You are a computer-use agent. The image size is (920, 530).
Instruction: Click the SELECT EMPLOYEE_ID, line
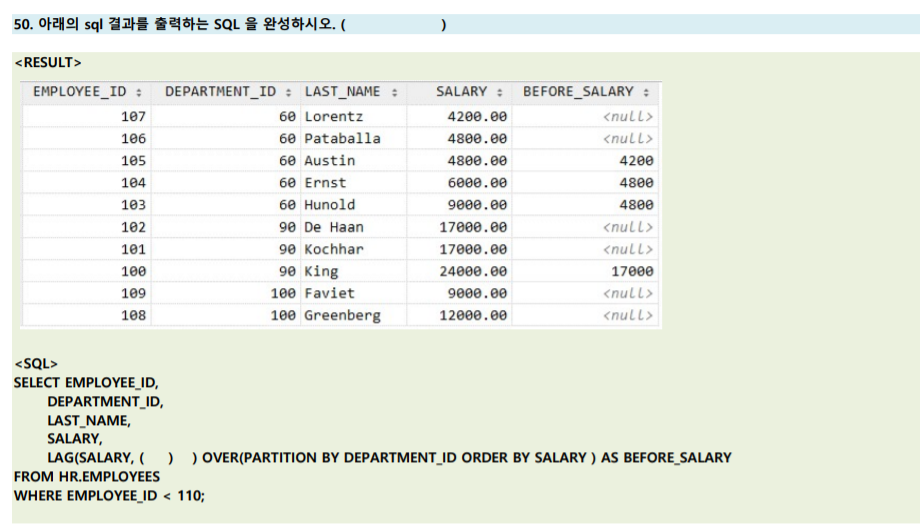pos(86,383)
